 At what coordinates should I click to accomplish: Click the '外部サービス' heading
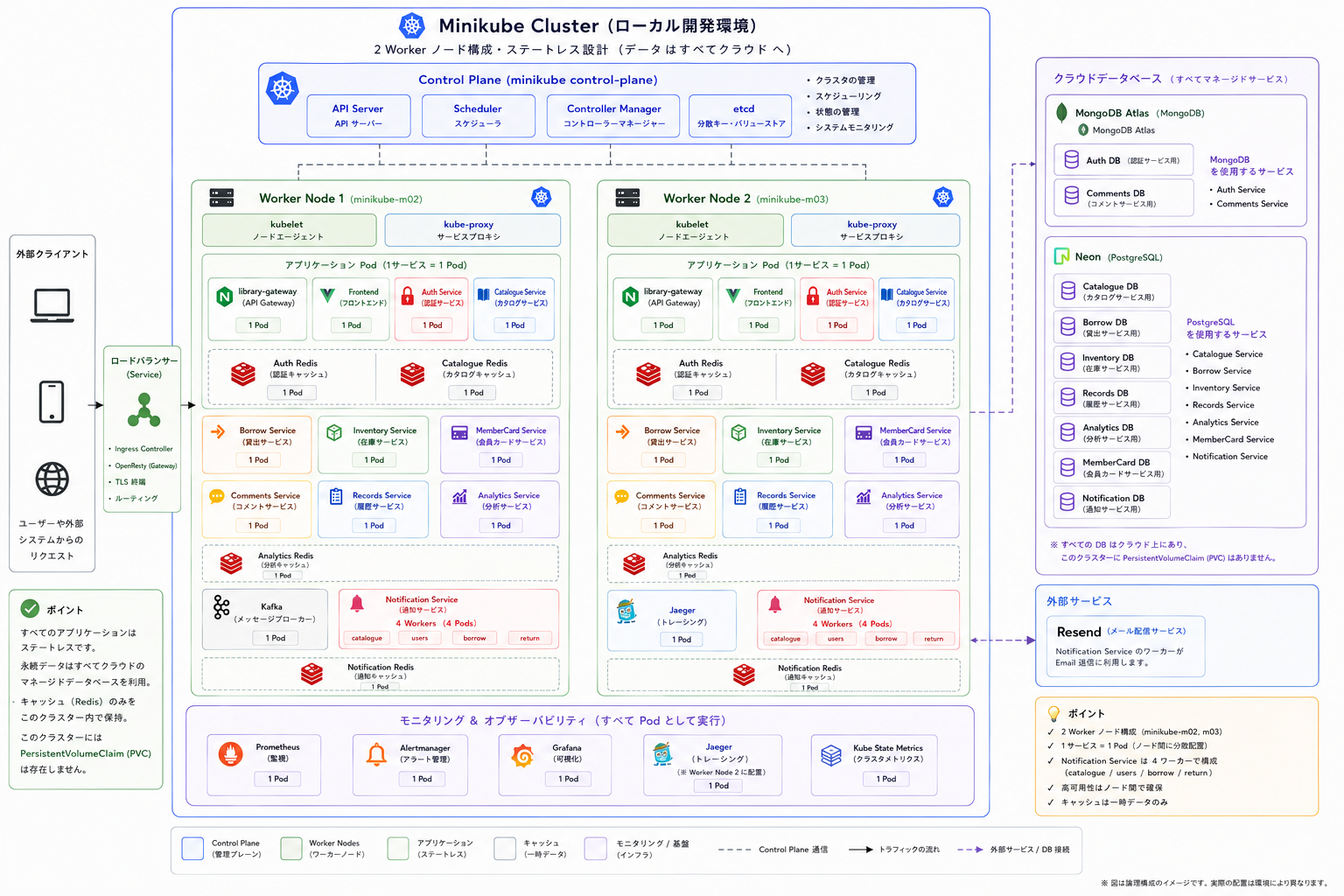[1080, 601]
